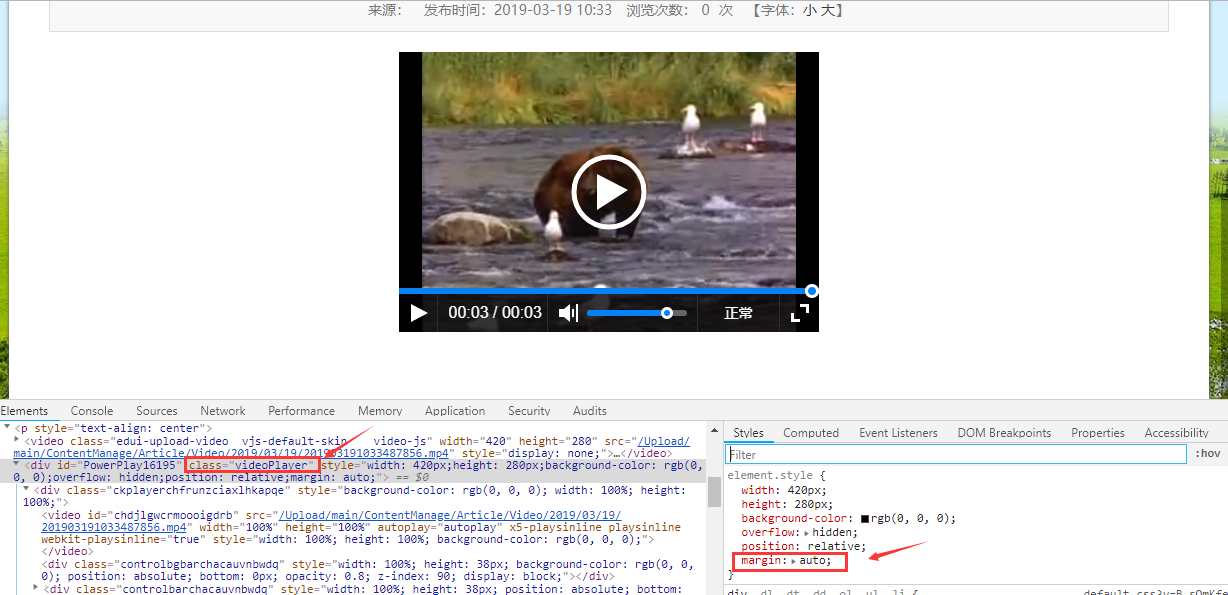Expand the edui-upload-video element node

click(17, 440)
